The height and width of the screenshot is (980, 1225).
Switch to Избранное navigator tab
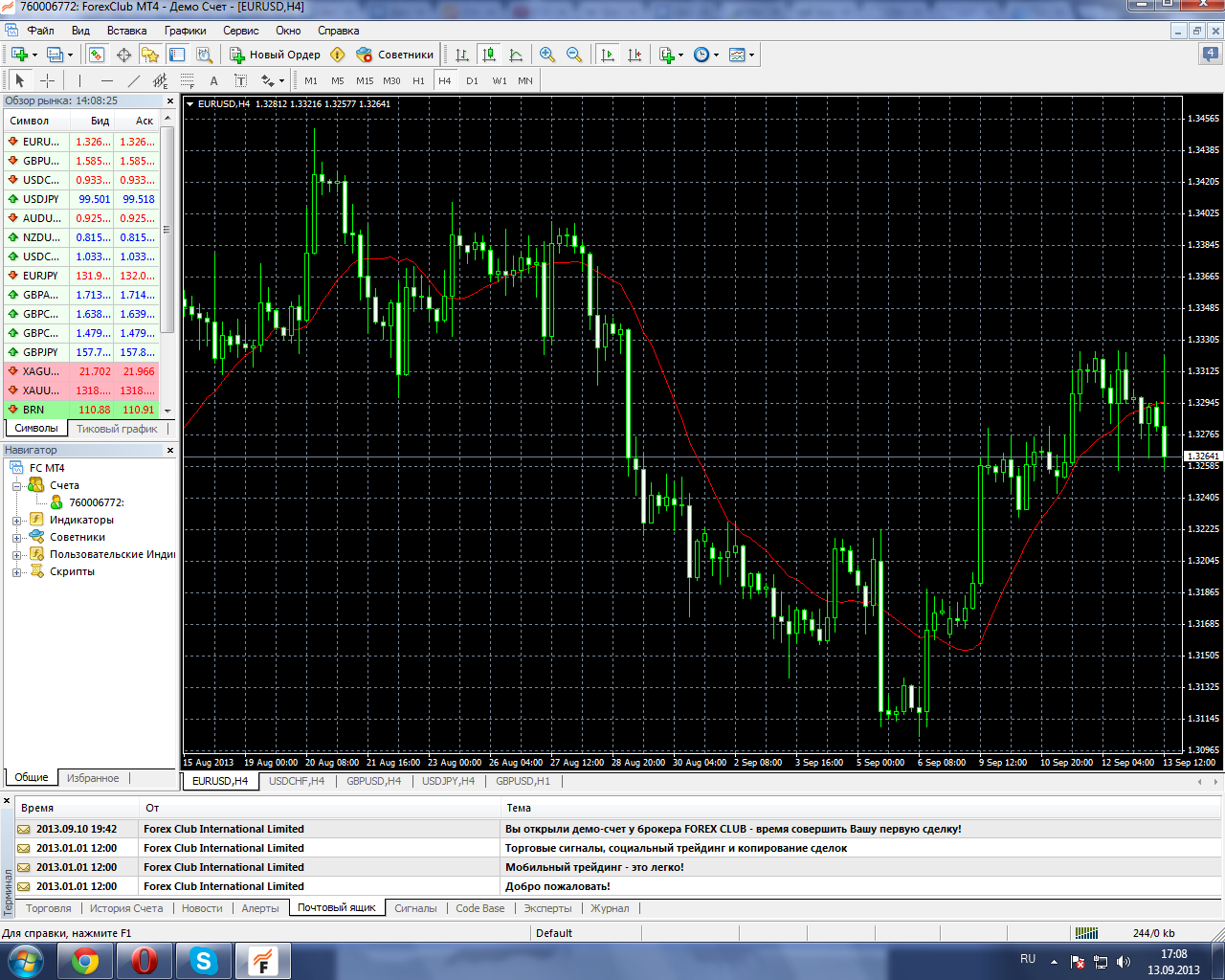coord(93,778)
